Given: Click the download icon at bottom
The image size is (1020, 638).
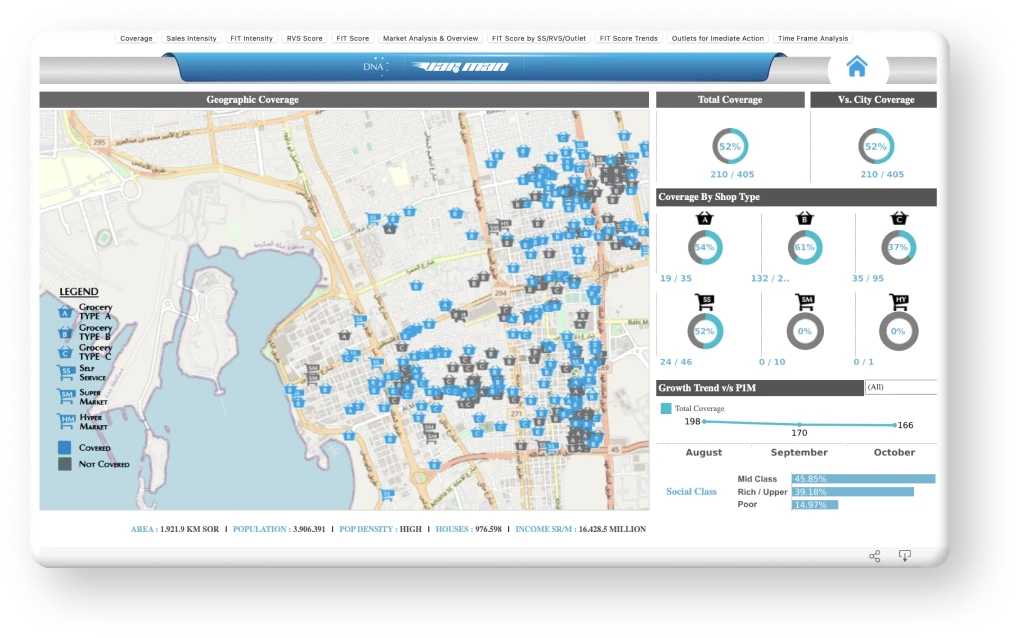Looking at the screenshot, I should 905,555.
